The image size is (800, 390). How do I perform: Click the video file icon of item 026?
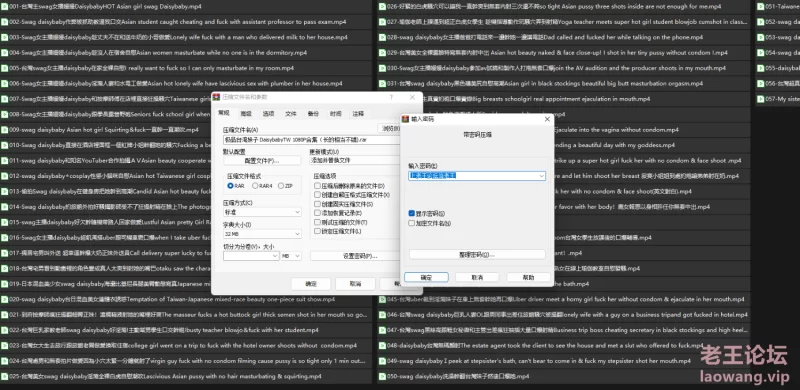click(382, 7)
